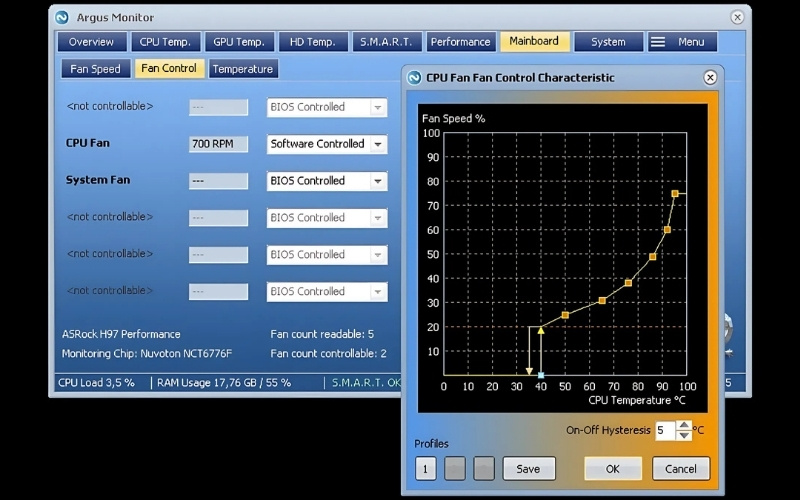Switch to the GPU Temp. tab

pos(238,42)
